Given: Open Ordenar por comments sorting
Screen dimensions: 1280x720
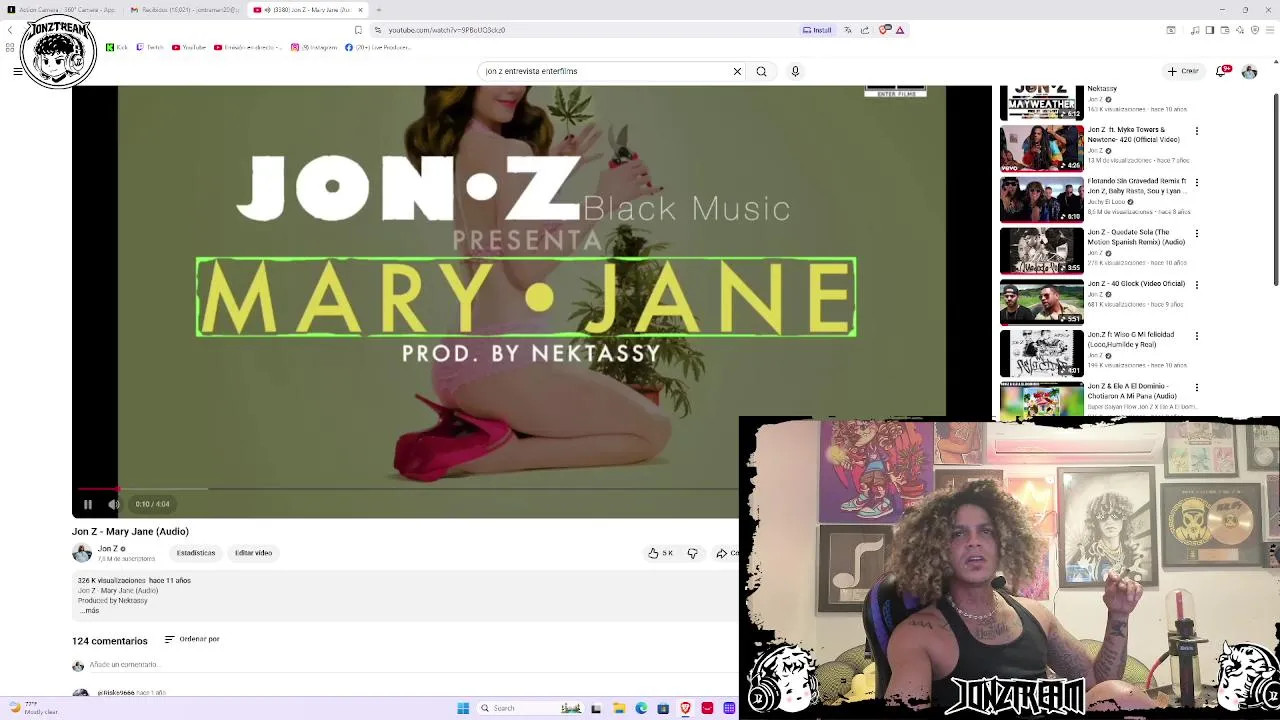Looking at the screenshot, I should point(192,639).
